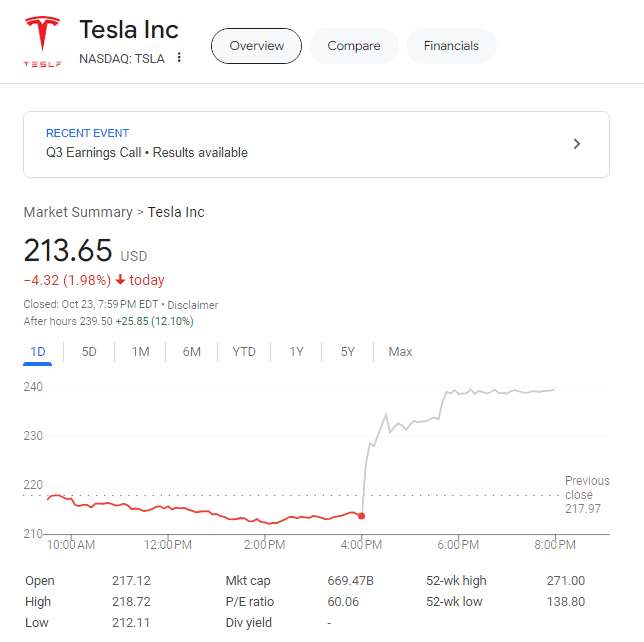Click the red closing-price dot on chart
The image size is (644, 642).
(361, 516)
